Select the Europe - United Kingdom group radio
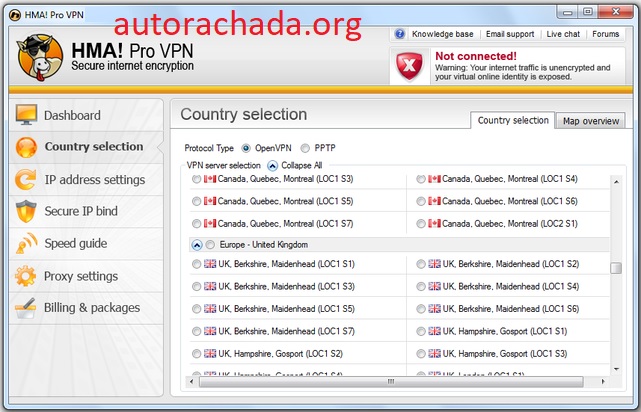Image resolution: width=641 pixels, height=412 pixels. pyautogui.click(x=210, y=245)
